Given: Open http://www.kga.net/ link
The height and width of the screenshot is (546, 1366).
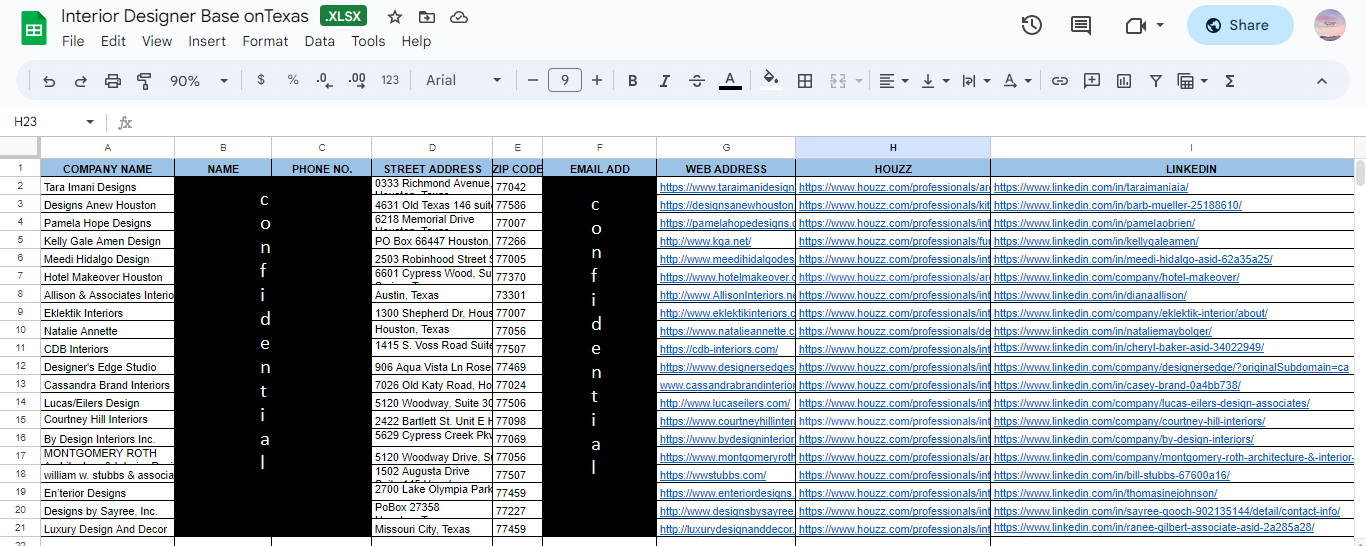Looking at the screenshot, I should [705, 241].
